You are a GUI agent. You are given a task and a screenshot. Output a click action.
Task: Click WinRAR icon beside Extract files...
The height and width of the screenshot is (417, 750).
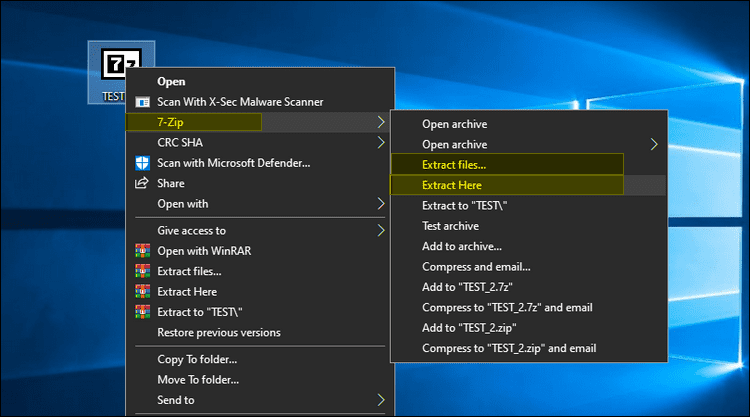pyautogui.click(x=142, y=271)
